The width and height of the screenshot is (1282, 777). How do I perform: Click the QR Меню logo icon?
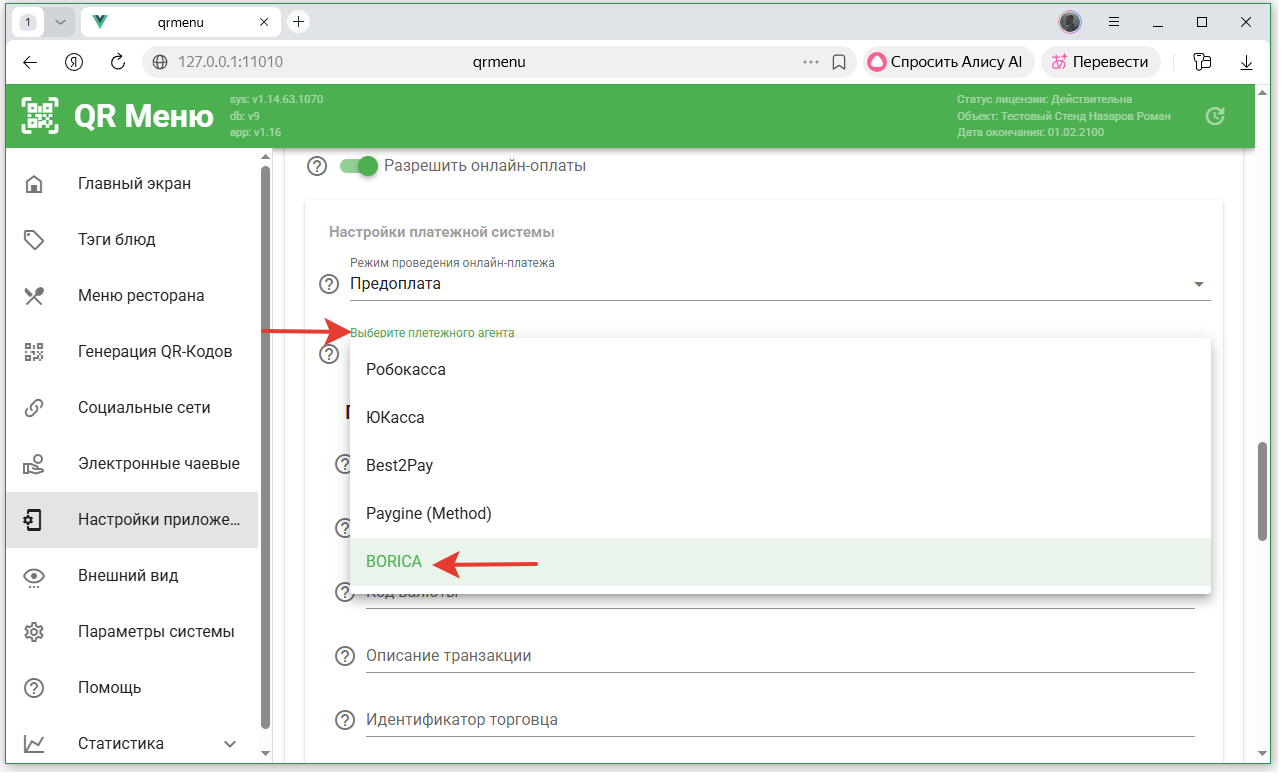(x=41, y=116)
